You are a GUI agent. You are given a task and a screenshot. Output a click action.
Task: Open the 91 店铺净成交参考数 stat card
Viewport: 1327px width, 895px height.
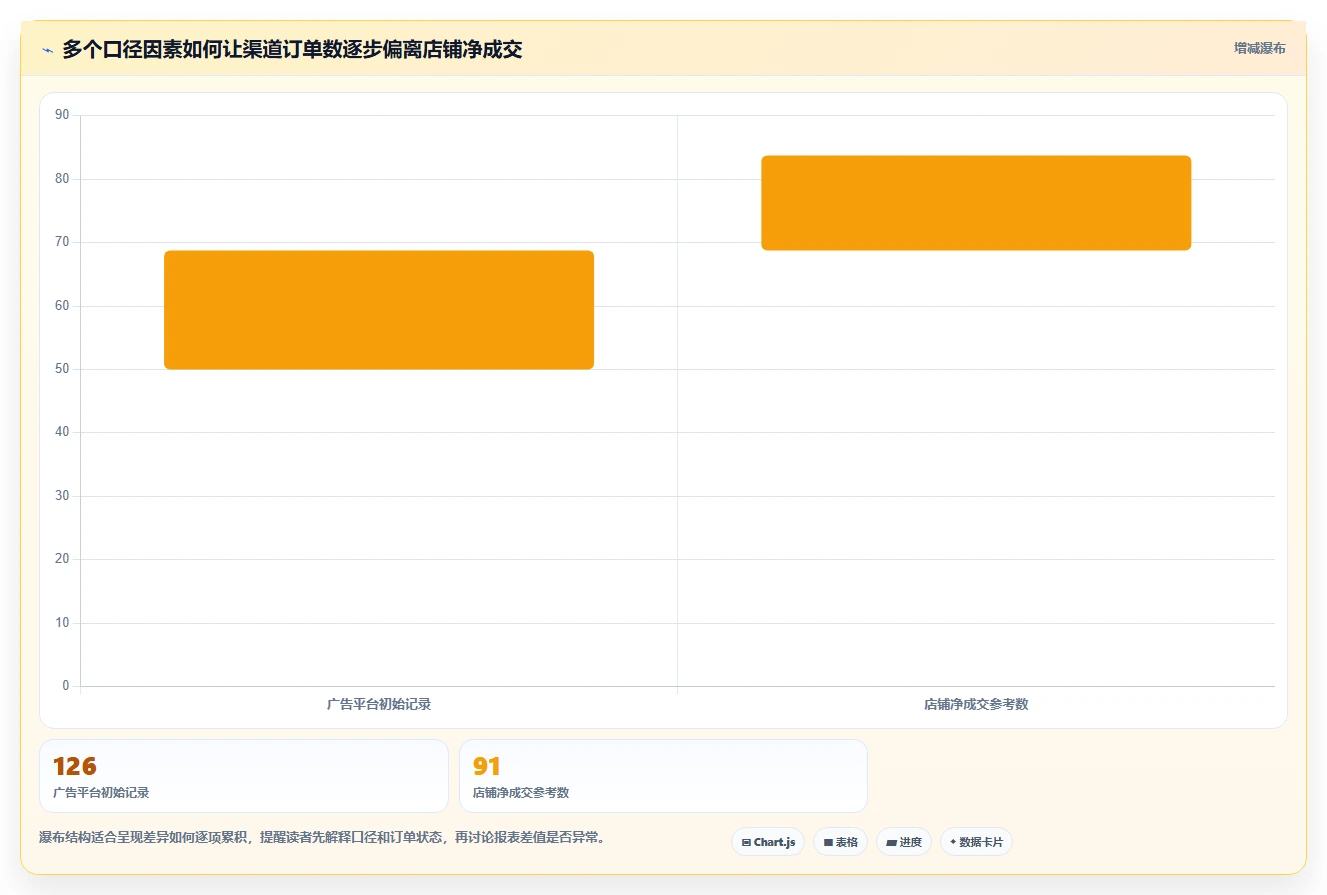(663, 776)
